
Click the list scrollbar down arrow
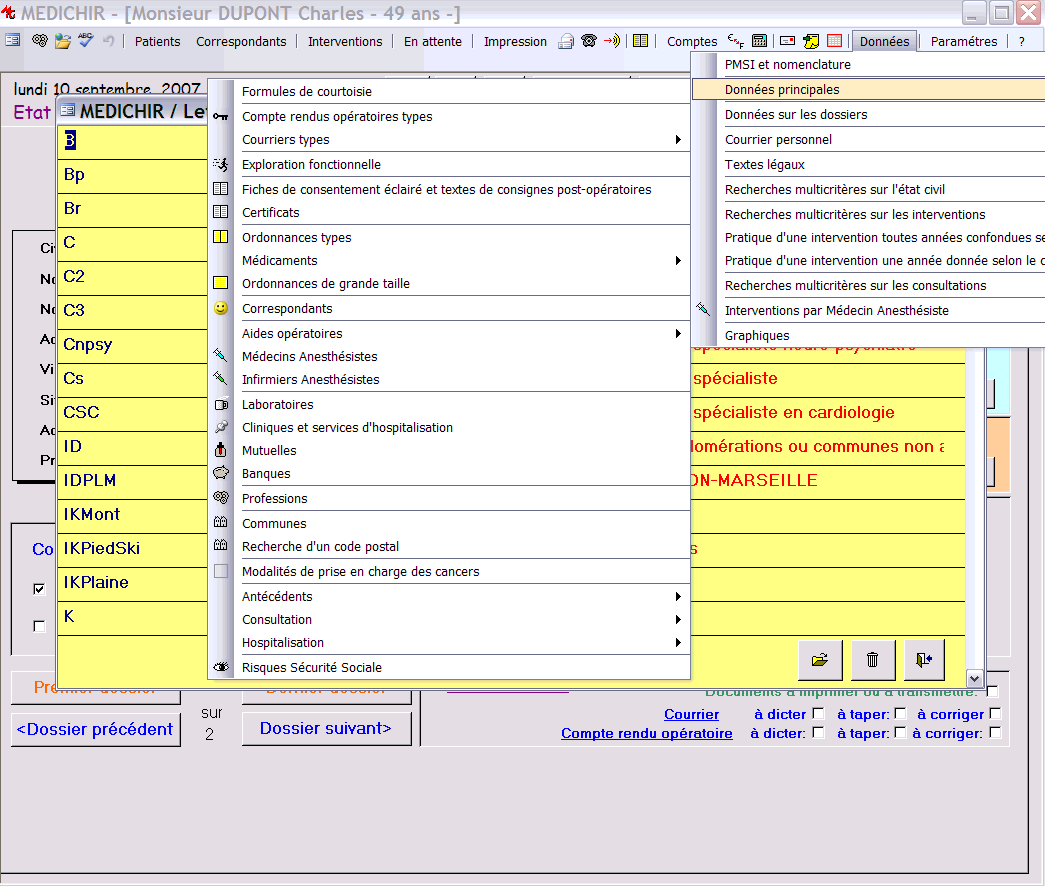(x=974, y=679)
